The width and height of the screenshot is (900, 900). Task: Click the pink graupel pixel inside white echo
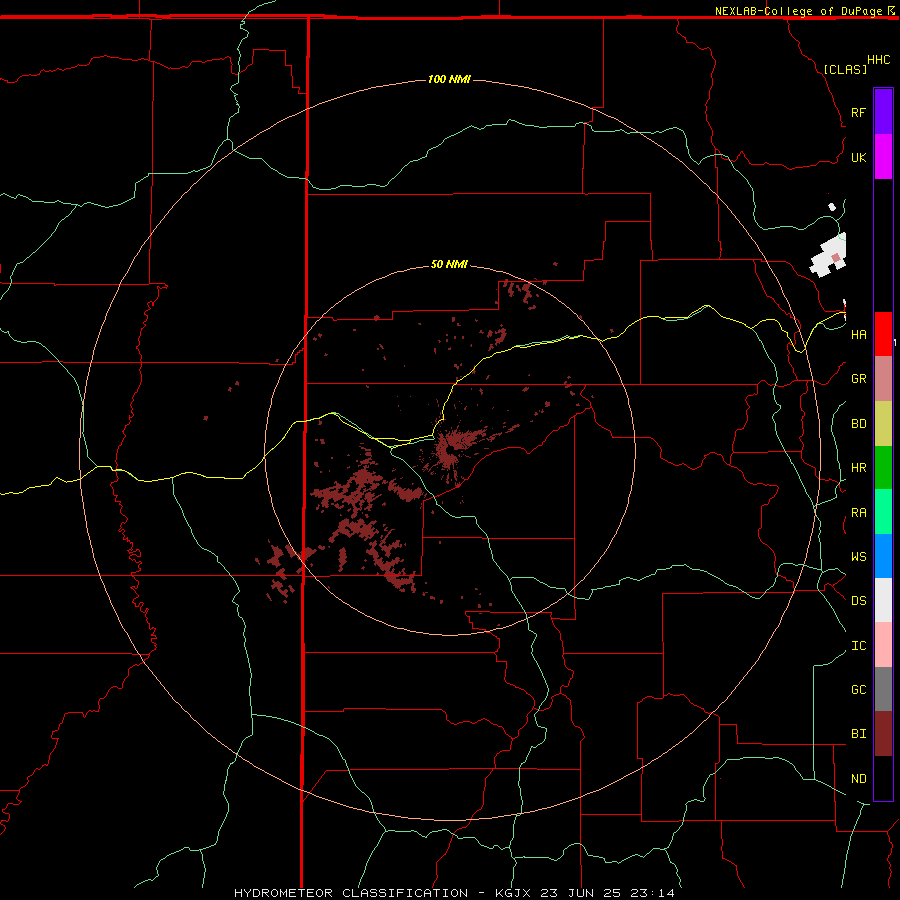pyautogui.click(x=836, y=258)
